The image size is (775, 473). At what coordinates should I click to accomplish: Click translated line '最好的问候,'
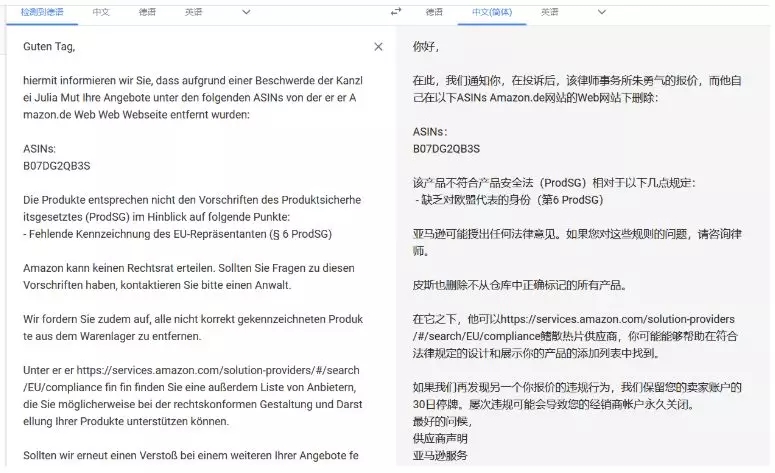442,421
